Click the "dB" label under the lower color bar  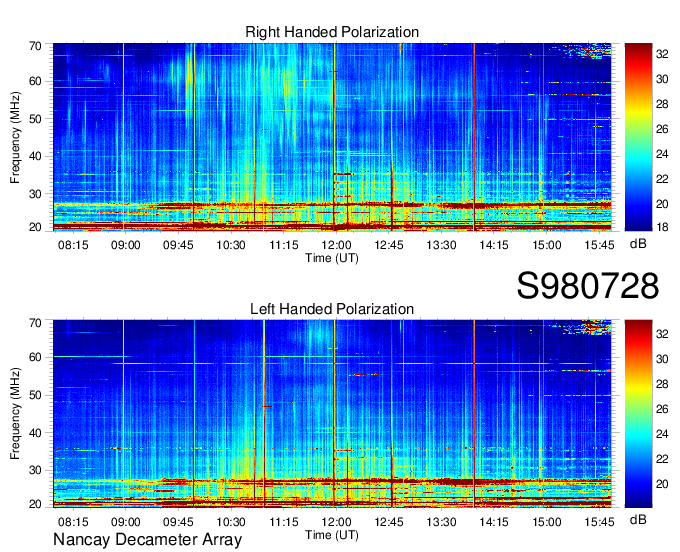(x=638, y=519)
